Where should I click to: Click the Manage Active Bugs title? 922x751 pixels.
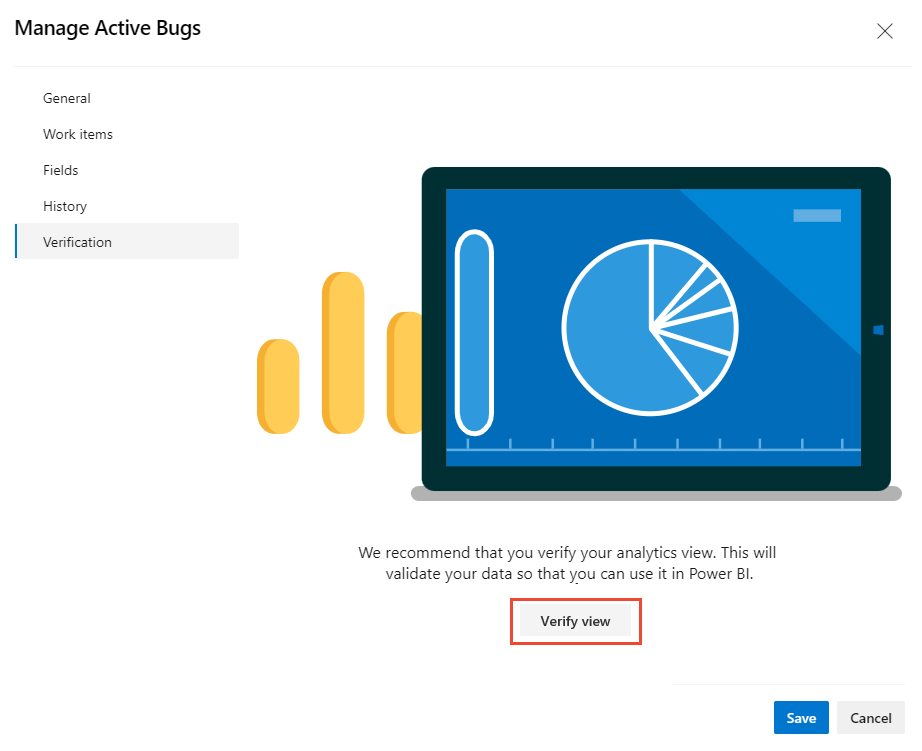(108, 28)
